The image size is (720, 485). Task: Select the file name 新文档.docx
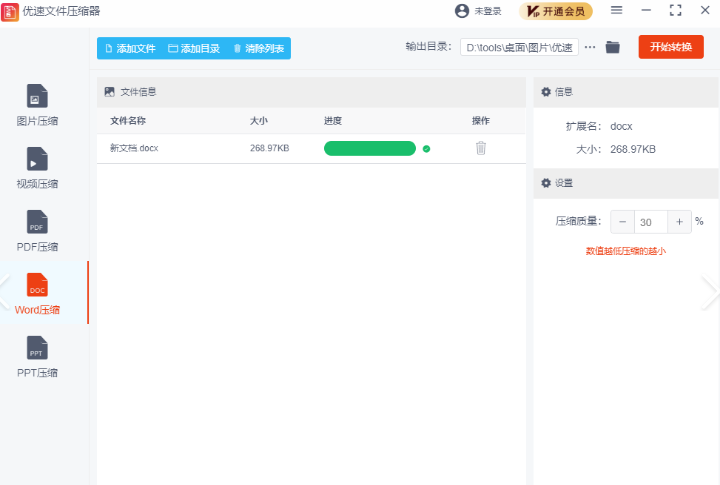(134, 148)
